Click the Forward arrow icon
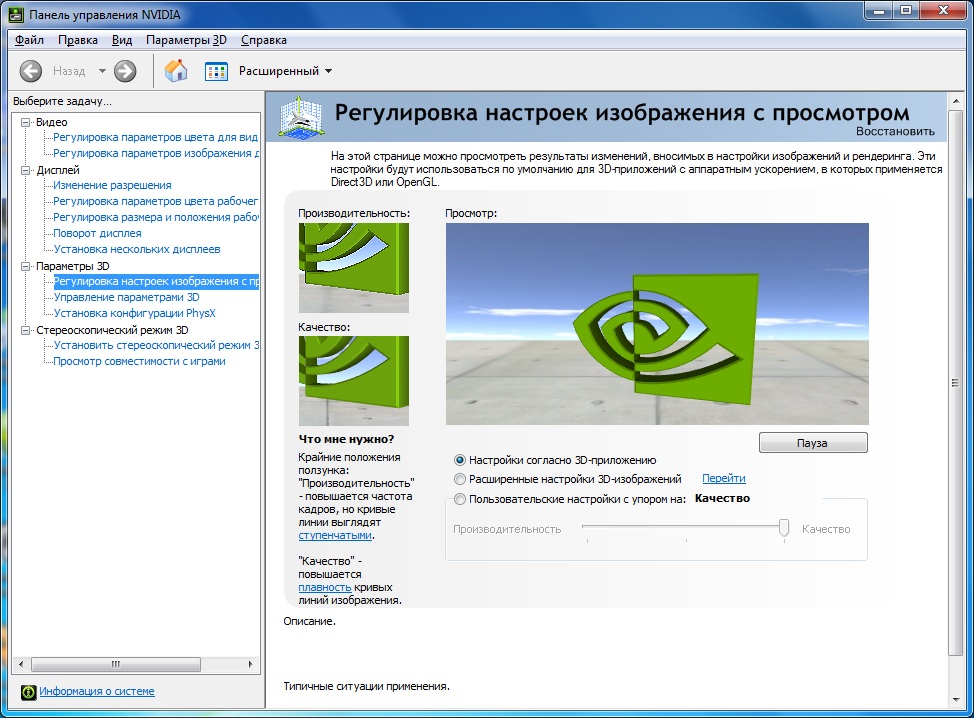974x718 pixels. coord(125,71)
